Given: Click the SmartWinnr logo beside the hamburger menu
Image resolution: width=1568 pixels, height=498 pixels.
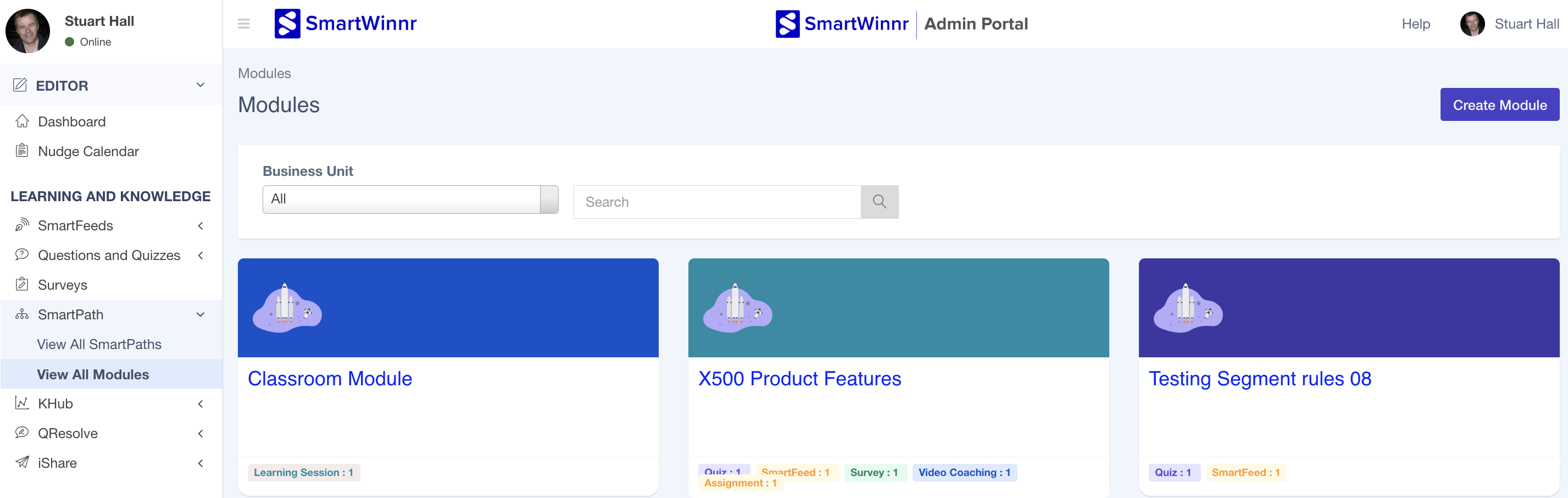Looking at the screenshot, I should (x=345, y=24).
